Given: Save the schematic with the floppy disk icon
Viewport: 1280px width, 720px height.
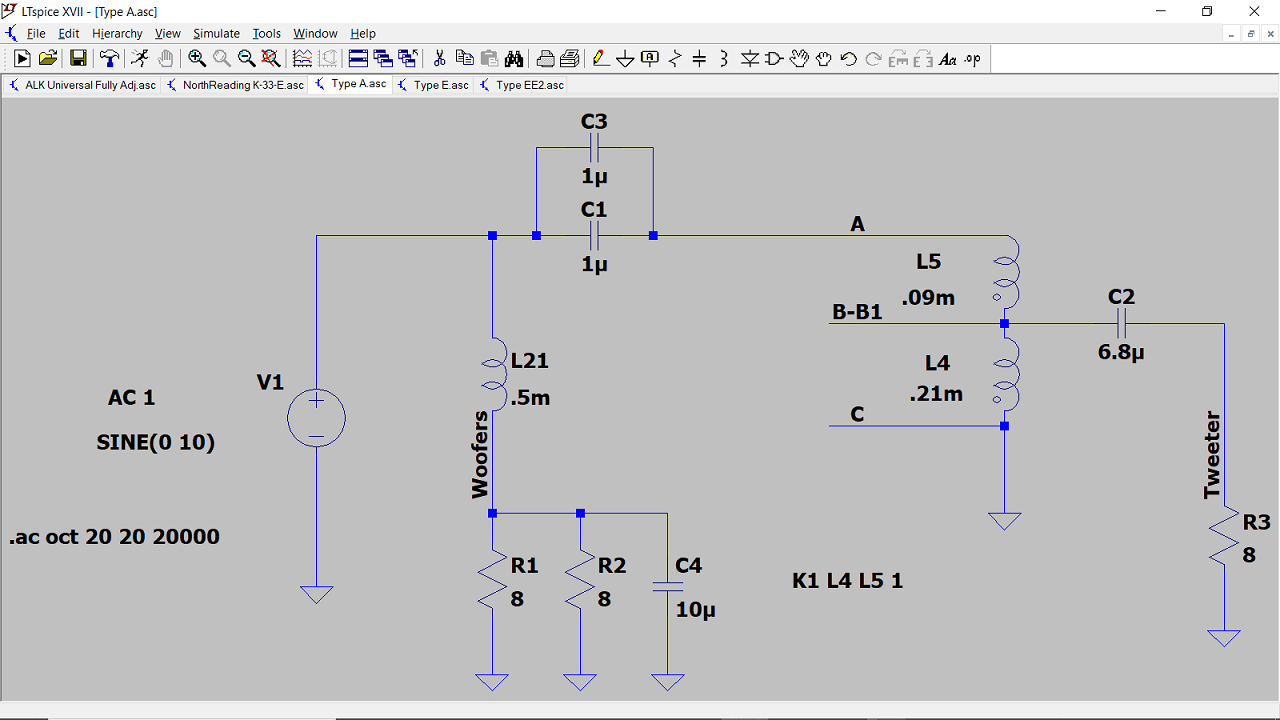Looking at the screenshot, I should pyautogui.click(x=78, y=59).
